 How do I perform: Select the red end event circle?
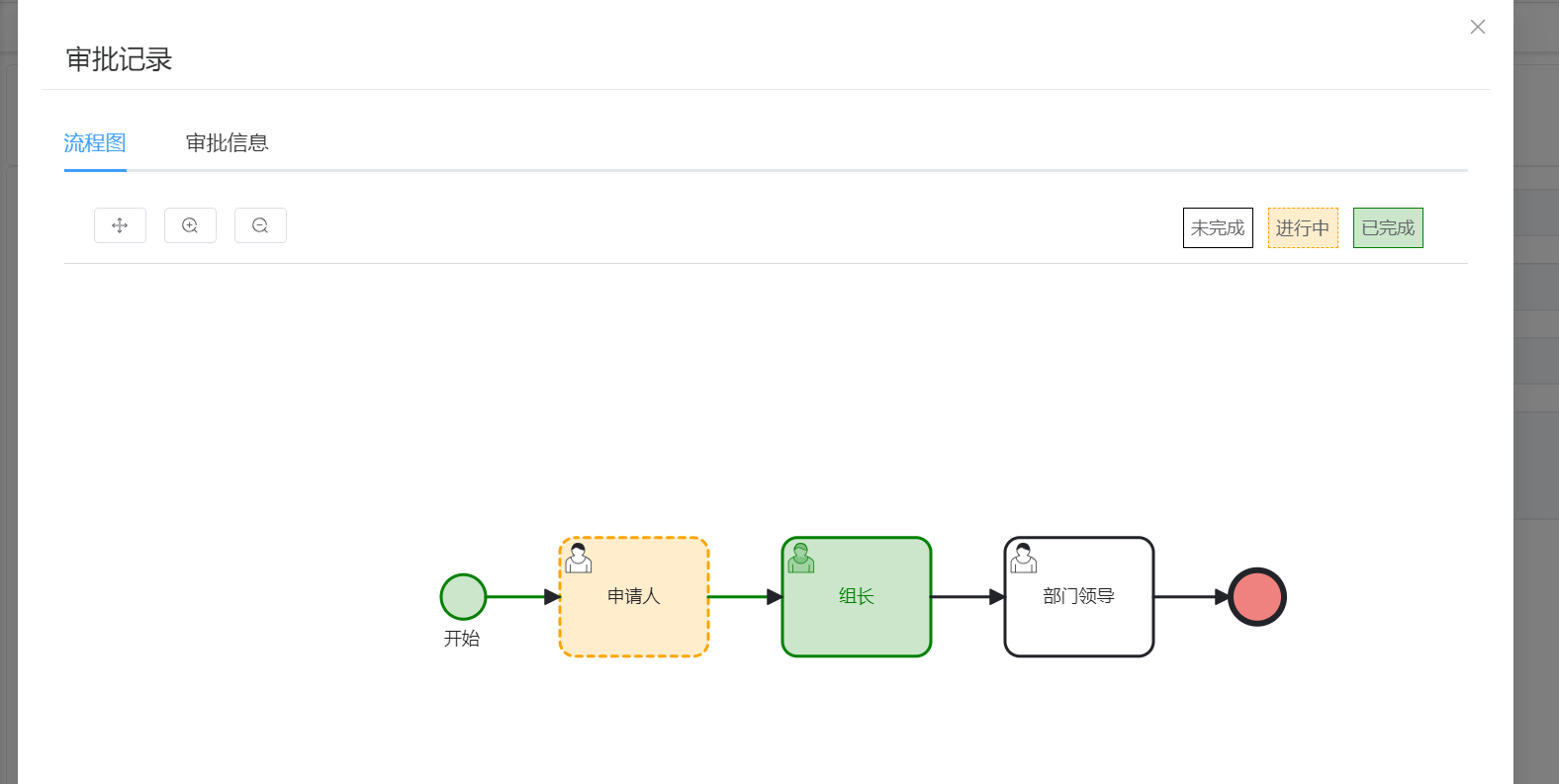coord(1257,597)
